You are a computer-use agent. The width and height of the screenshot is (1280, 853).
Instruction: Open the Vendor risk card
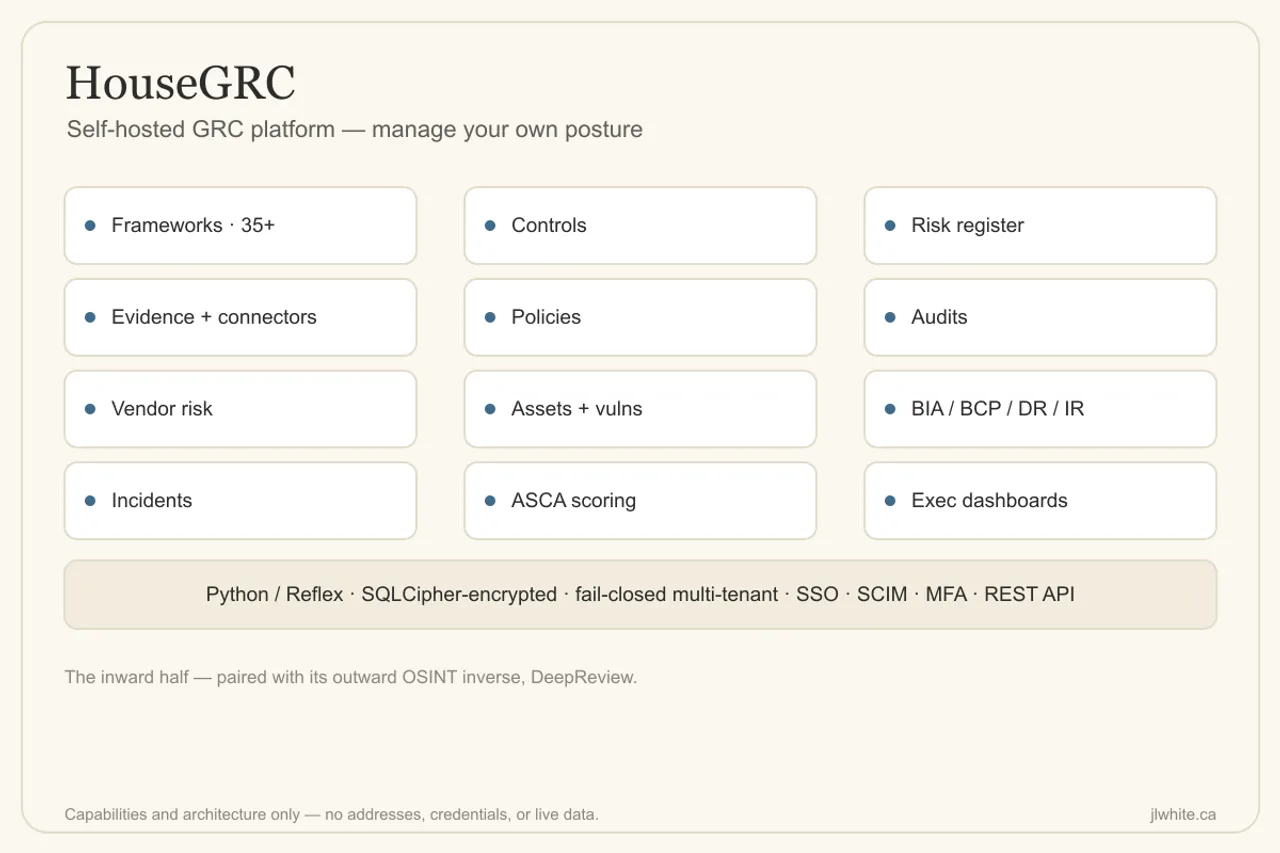point(240,409)
